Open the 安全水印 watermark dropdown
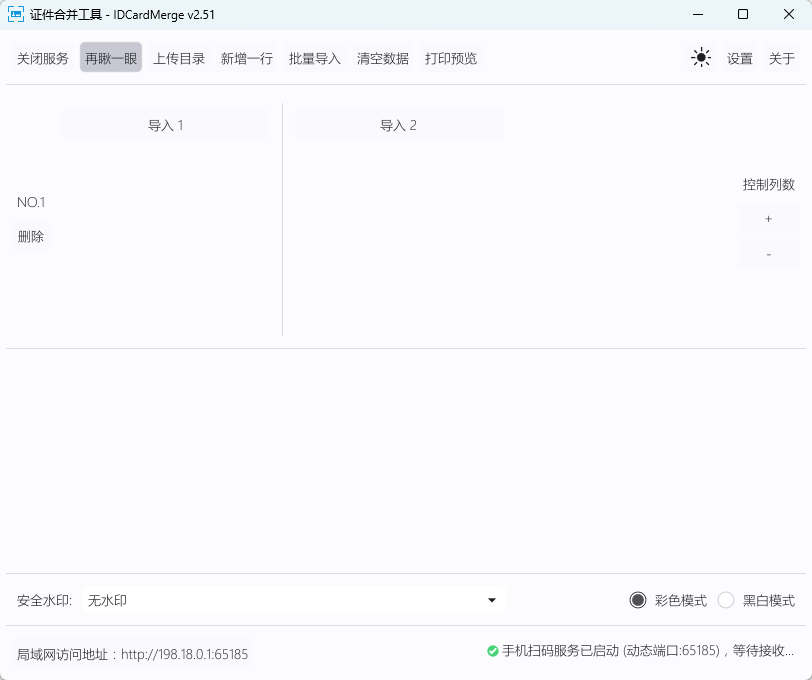This screenshot has height=680, width=812. tap(294, 600)
